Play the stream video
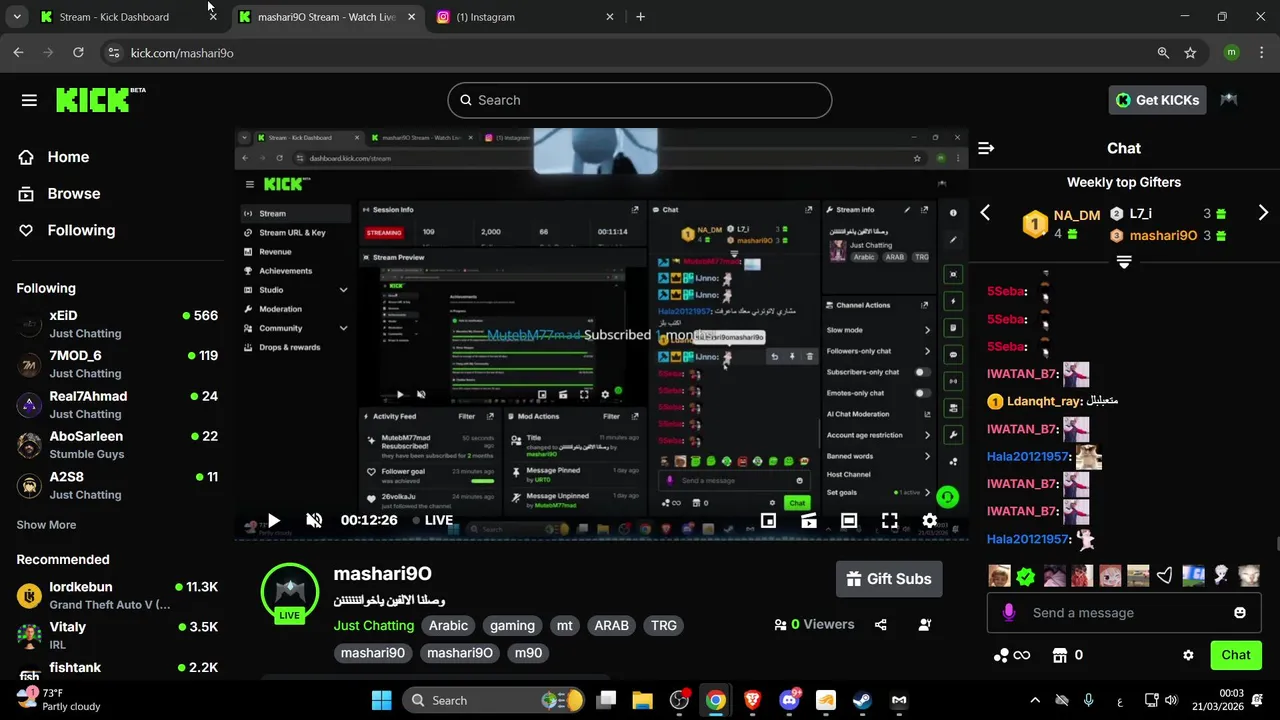The width and height of the screenshot is (1280, 720). coord(273,520)
